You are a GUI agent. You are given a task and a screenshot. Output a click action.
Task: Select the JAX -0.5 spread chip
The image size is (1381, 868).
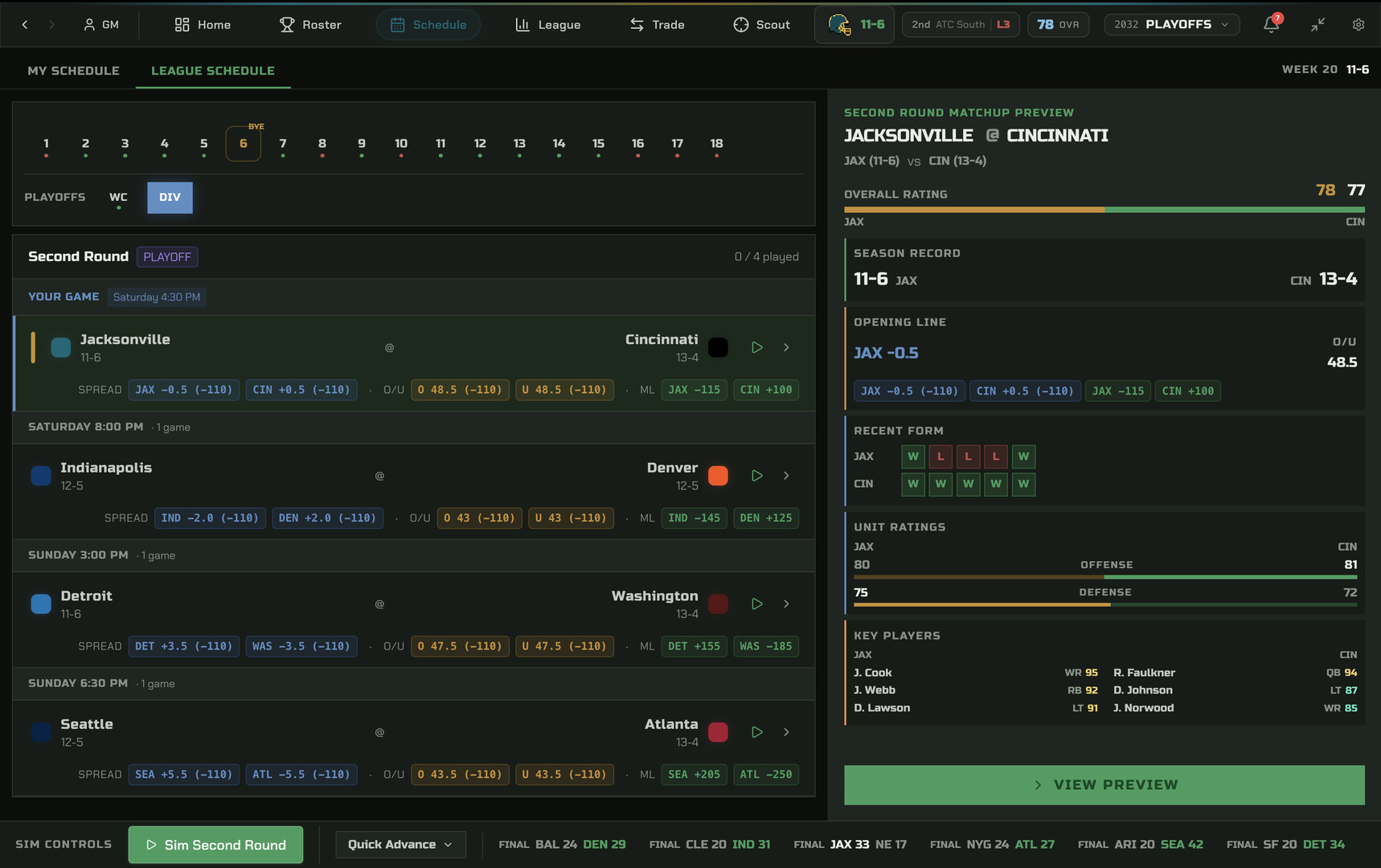(x=183, y=390)
